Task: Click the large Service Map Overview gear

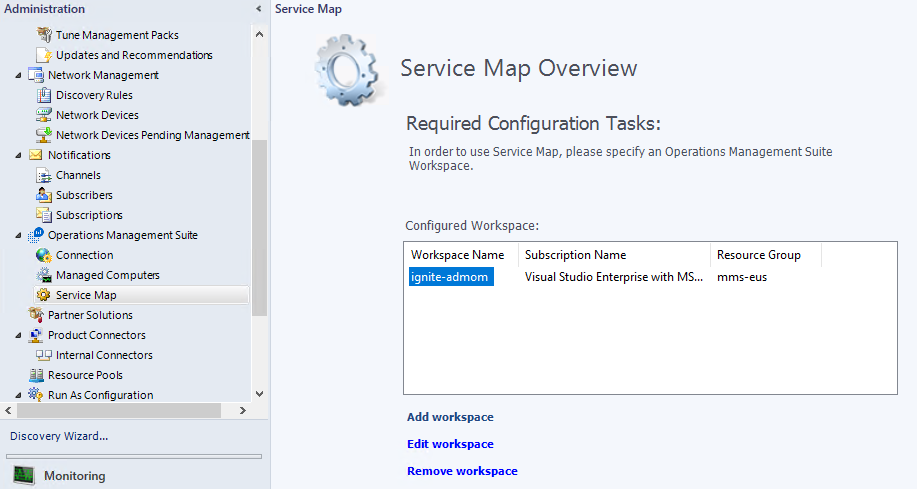Action: point(349,70)
